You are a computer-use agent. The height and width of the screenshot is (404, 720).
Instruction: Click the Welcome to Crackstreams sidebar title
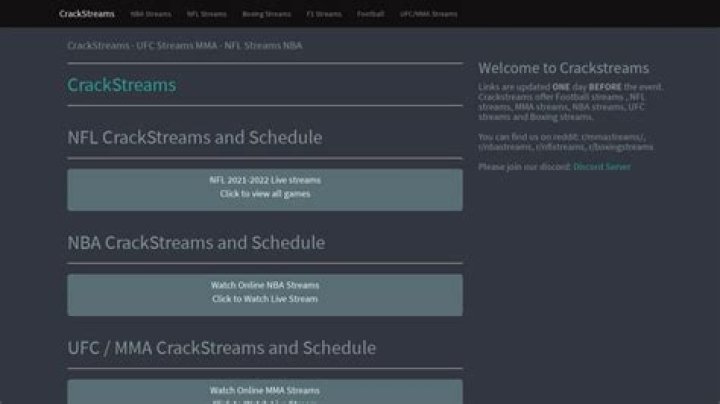(563, 68)
